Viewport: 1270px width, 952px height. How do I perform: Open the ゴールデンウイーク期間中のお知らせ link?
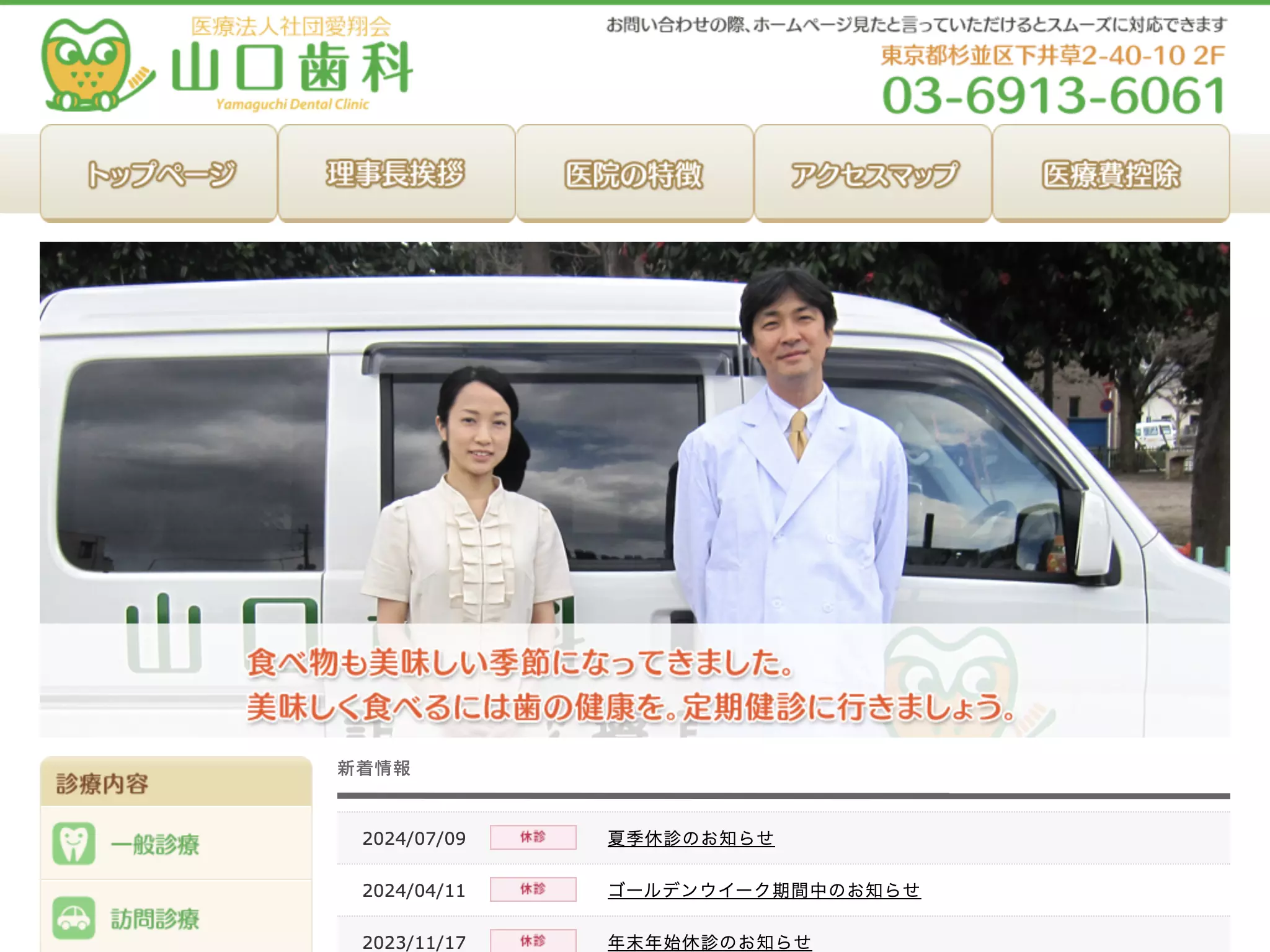click(x=764, y=890)
